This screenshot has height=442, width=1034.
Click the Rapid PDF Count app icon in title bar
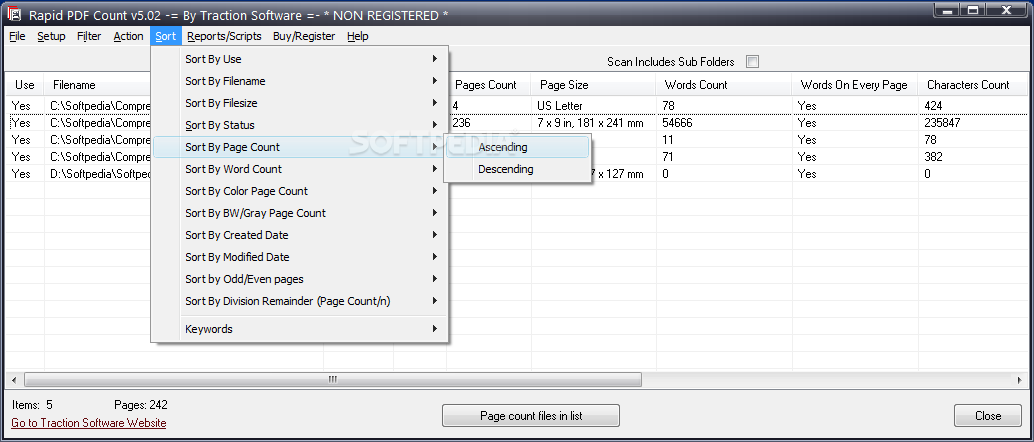[x=13, y=13]
